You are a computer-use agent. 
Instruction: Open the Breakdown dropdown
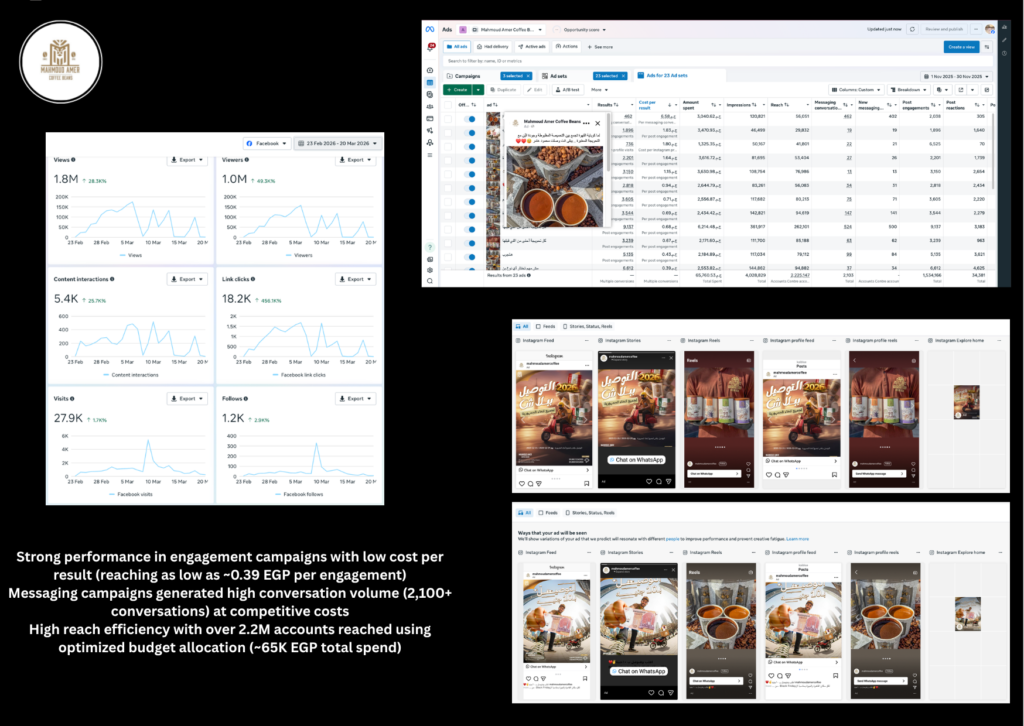908,89
